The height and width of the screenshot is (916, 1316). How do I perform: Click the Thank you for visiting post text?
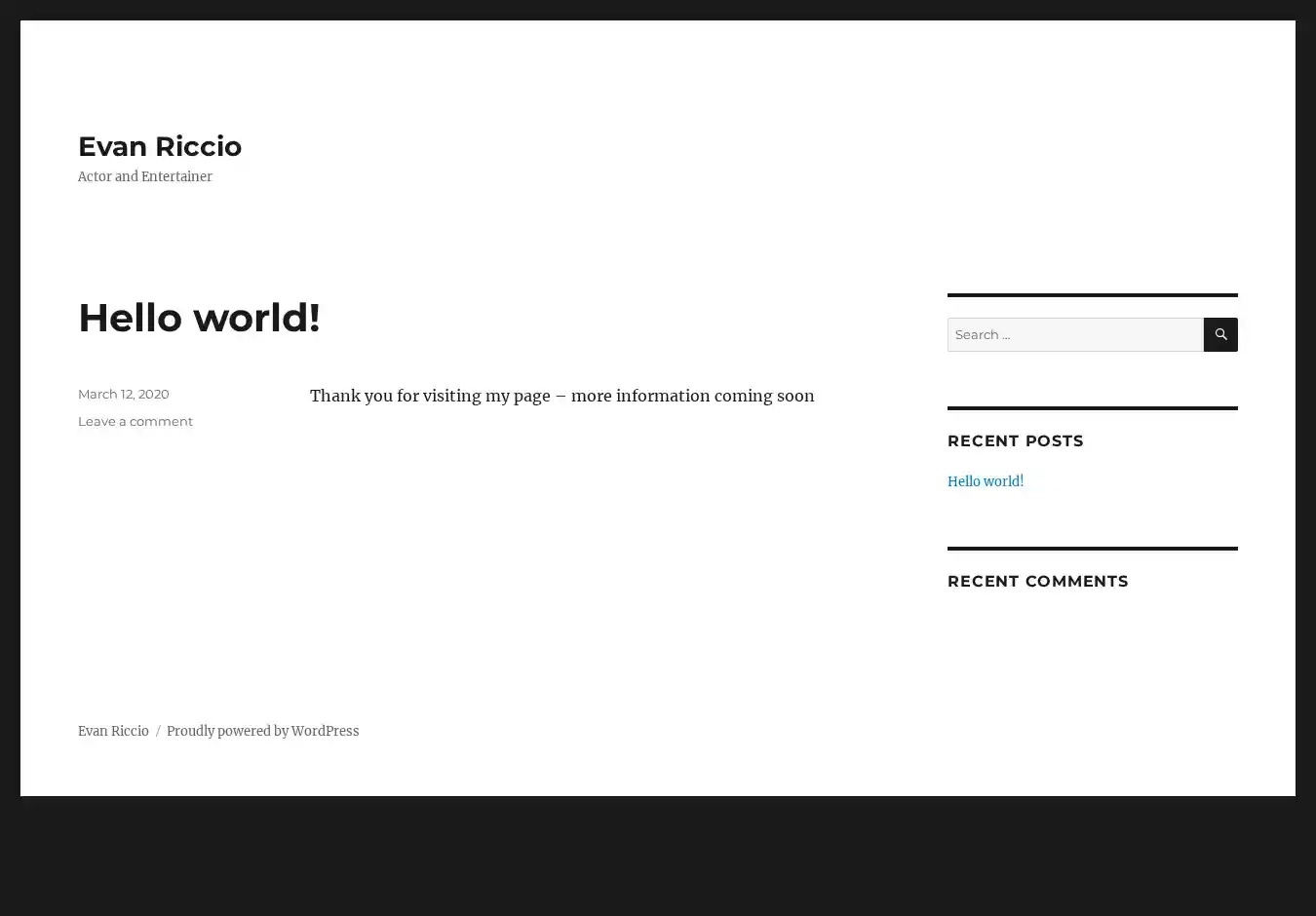tap(439, 396)
